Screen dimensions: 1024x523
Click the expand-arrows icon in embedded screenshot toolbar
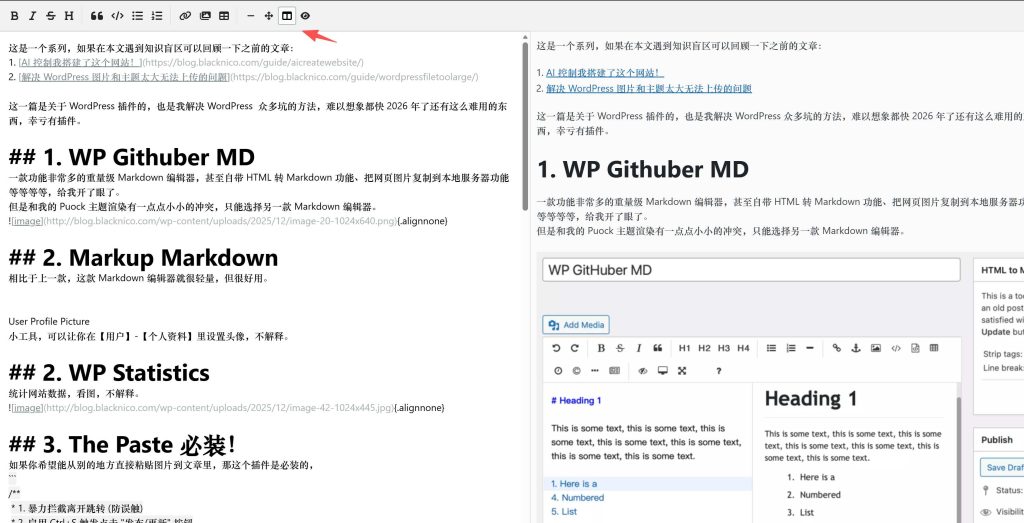pos(682,371)
